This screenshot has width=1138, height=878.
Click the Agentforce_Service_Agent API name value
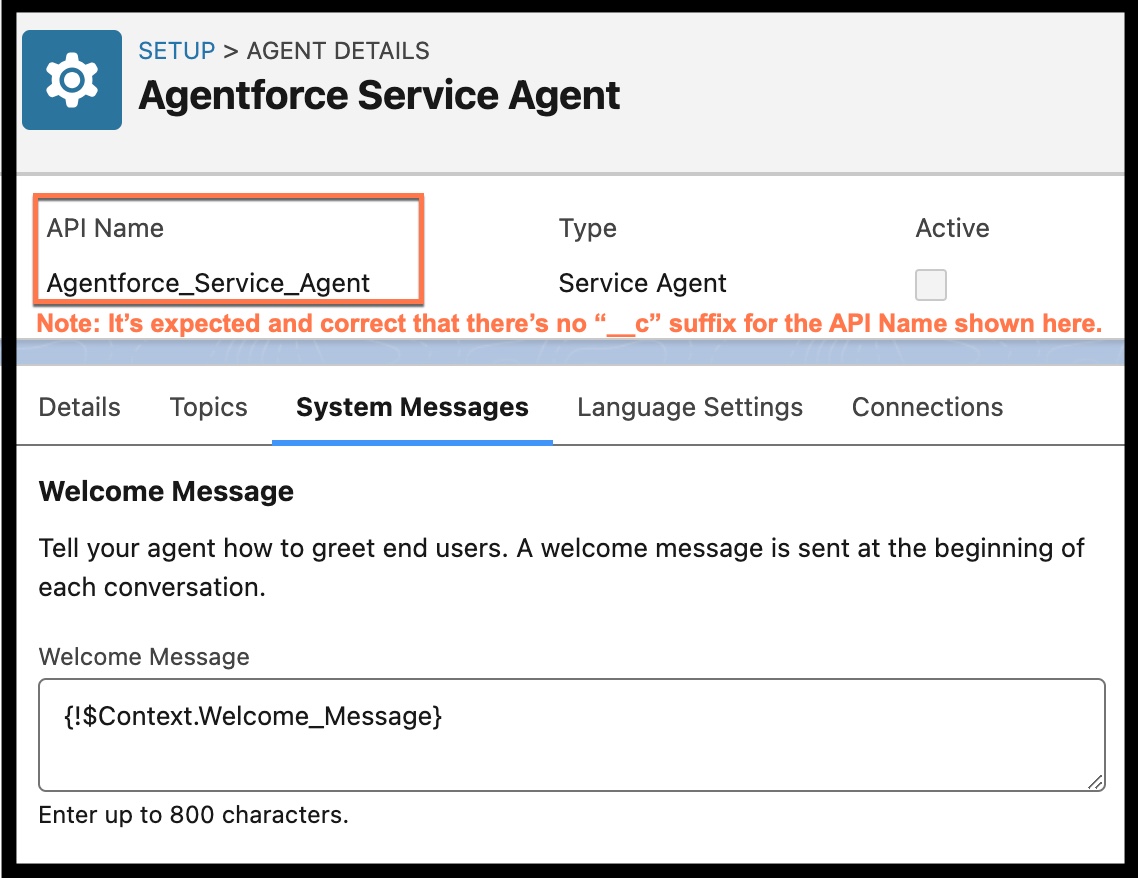[208, 283]
